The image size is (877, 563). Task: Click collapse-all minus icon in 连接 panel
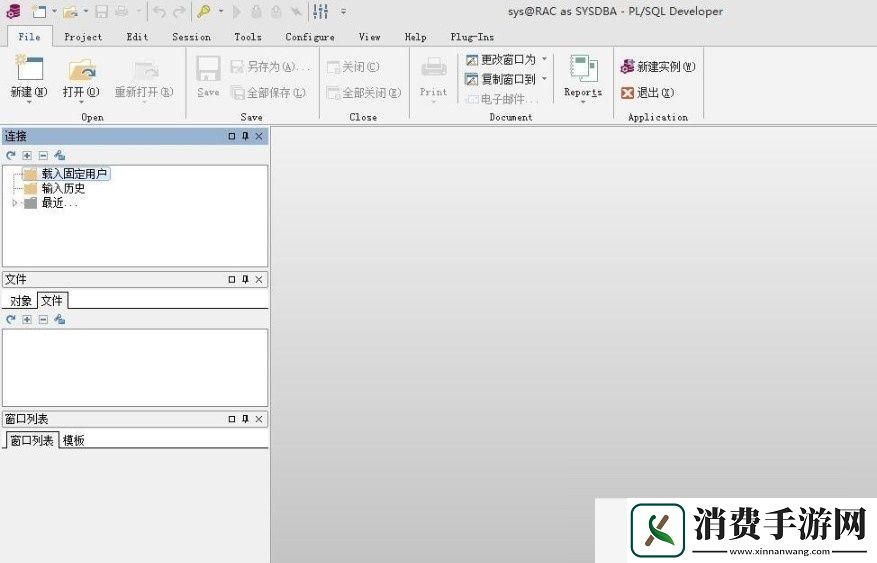click(x=43, y=155)
